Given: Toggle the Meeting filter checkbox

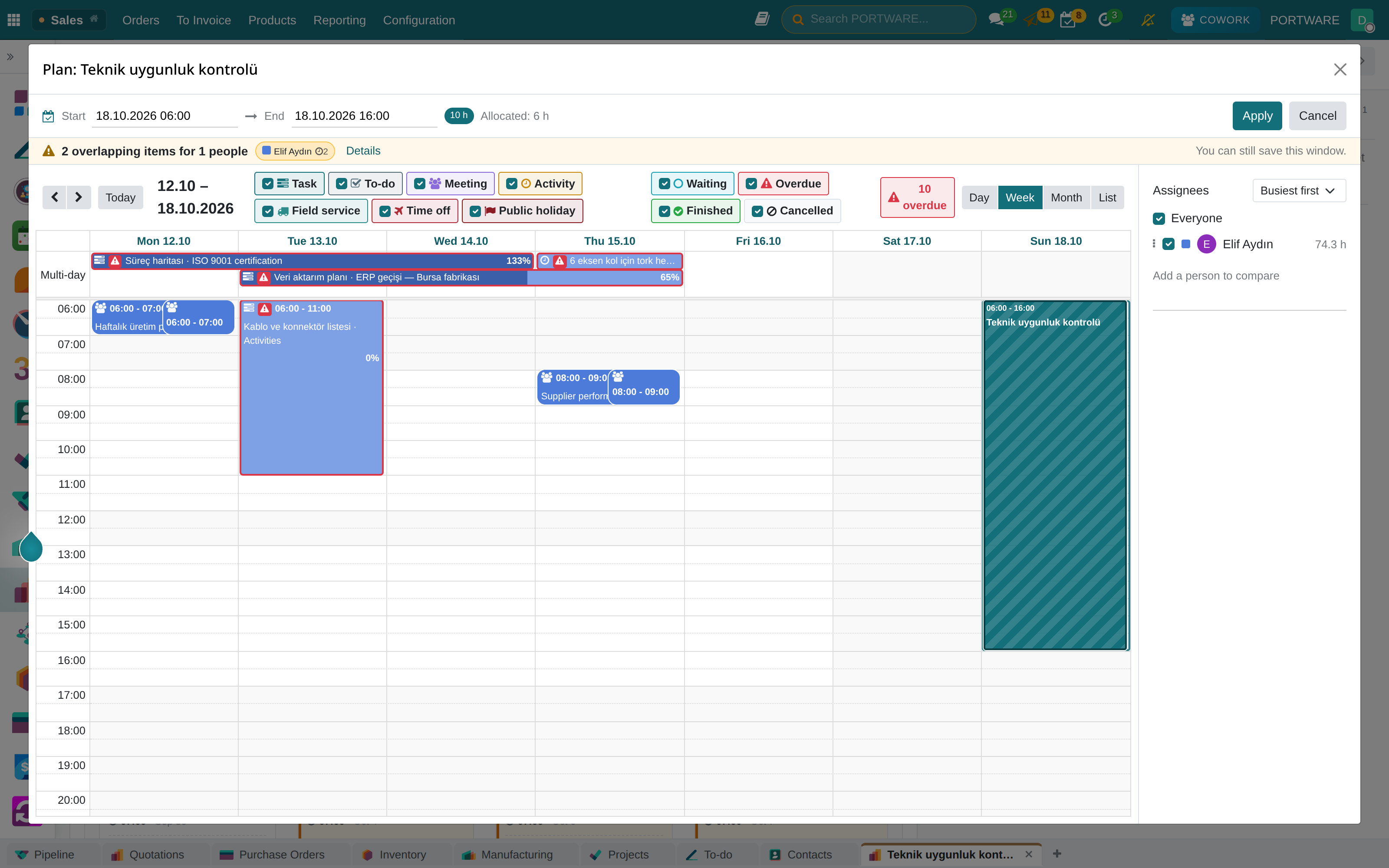Looking at the screenshot, I should [420, 184].
